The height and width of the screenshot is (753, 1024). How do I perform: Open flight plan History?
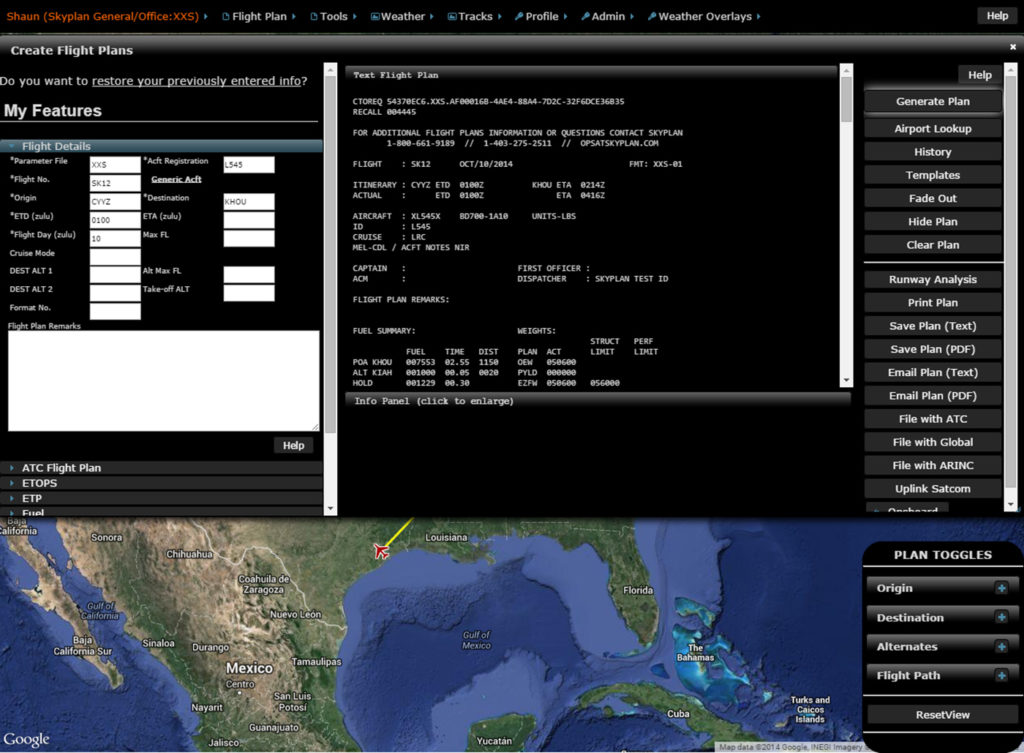[x=933, y=152]
